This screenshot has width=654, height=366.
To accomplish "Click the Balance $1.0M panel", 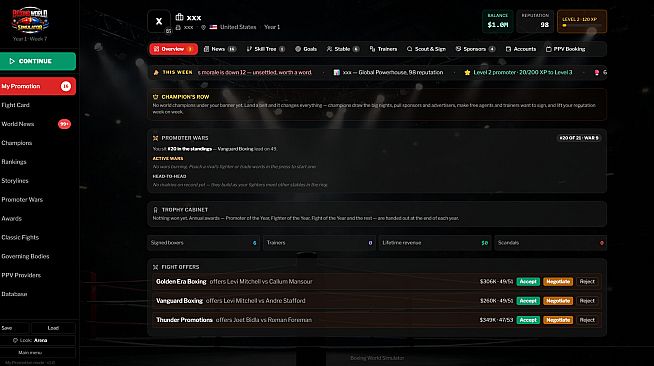I will (x=498, y=21).
